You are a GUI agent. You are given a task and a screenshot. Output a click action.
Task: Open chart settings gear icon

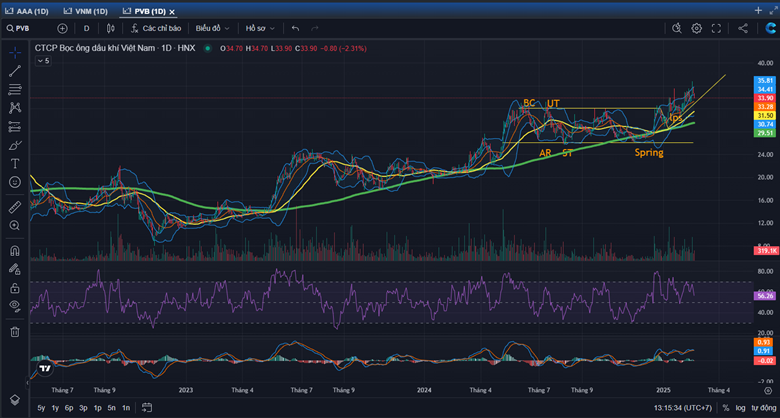coord(697,29)
